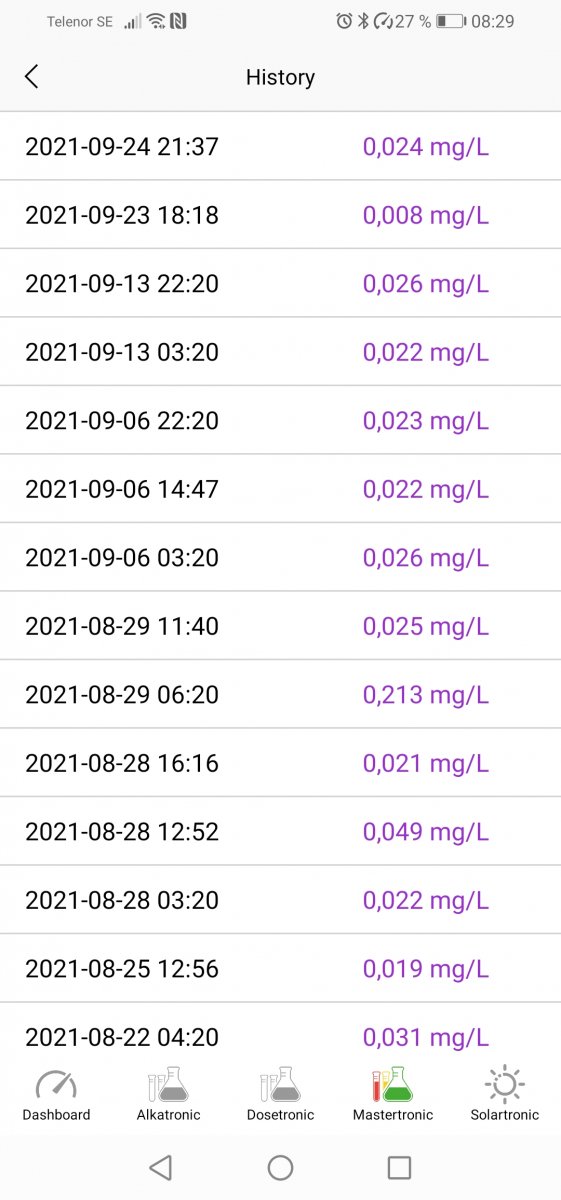The height and width of the screenshot is (1200, 561).
Task: Switch to the Solartronic tab label
Action: tap(505, 1115)
